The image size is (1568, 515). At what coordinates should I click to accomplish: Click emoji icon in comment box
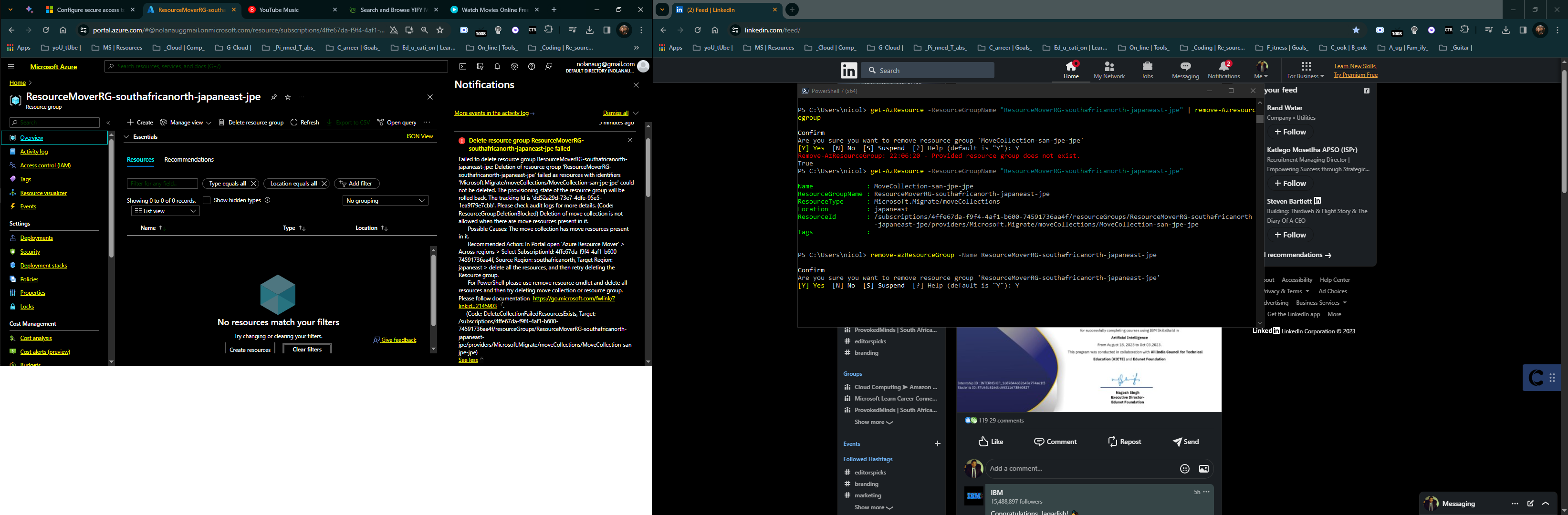point(1184,469)
